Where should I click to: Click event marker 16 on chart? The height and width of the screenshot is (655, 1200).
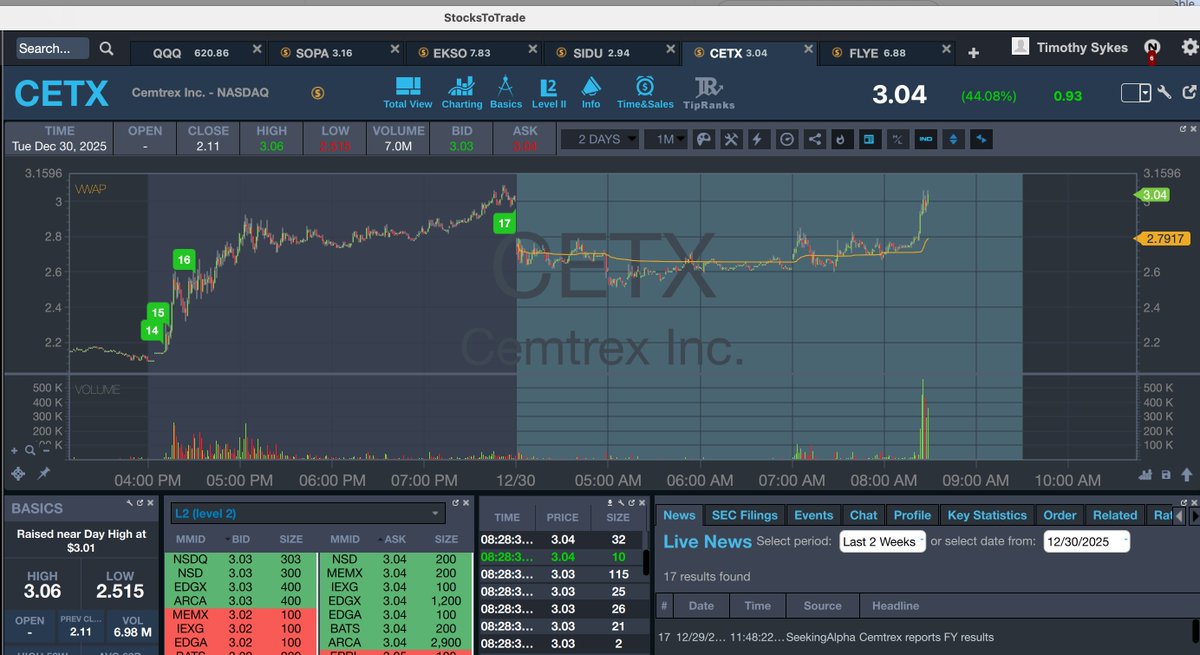click(183, 260)
